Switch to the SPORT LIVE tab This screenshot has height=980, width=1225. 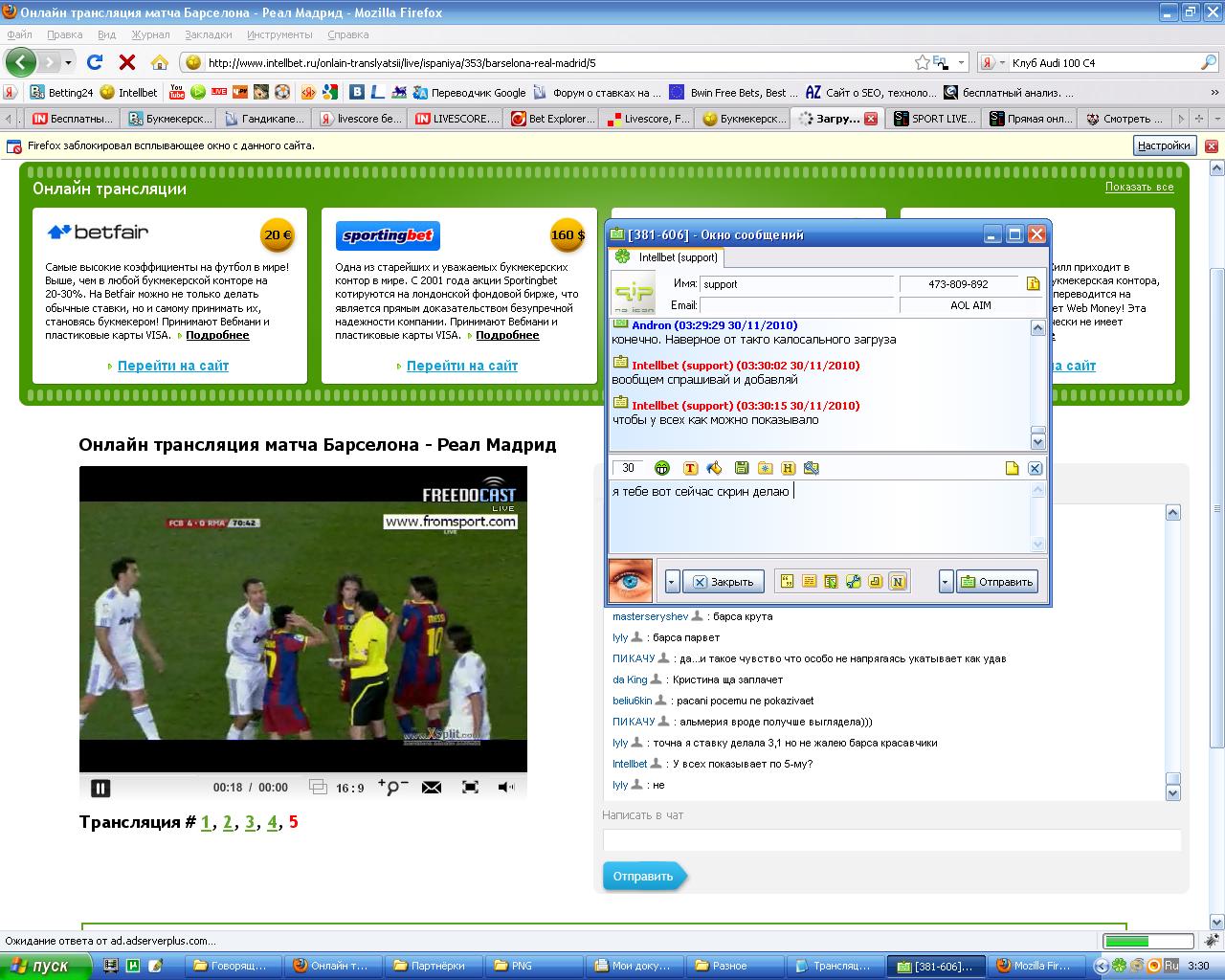click(x=934, y=119)
